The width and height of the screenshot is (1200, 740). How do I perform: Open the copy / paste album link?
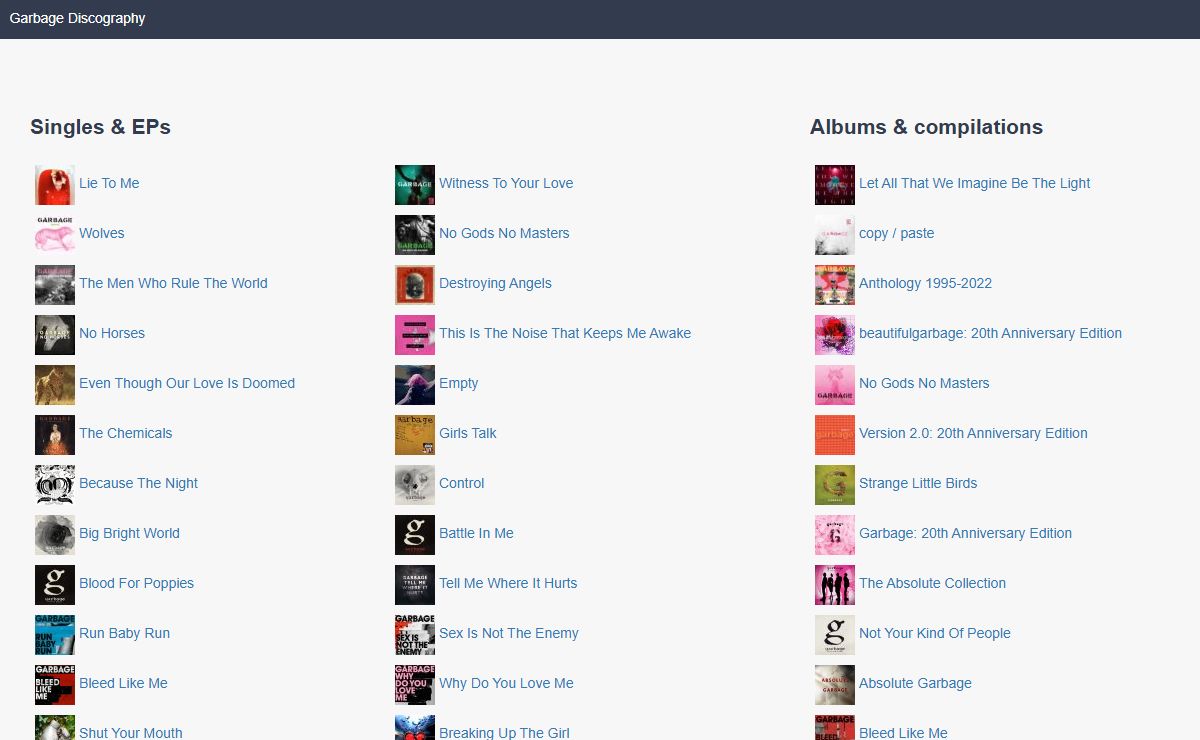(x=896, y=233)
